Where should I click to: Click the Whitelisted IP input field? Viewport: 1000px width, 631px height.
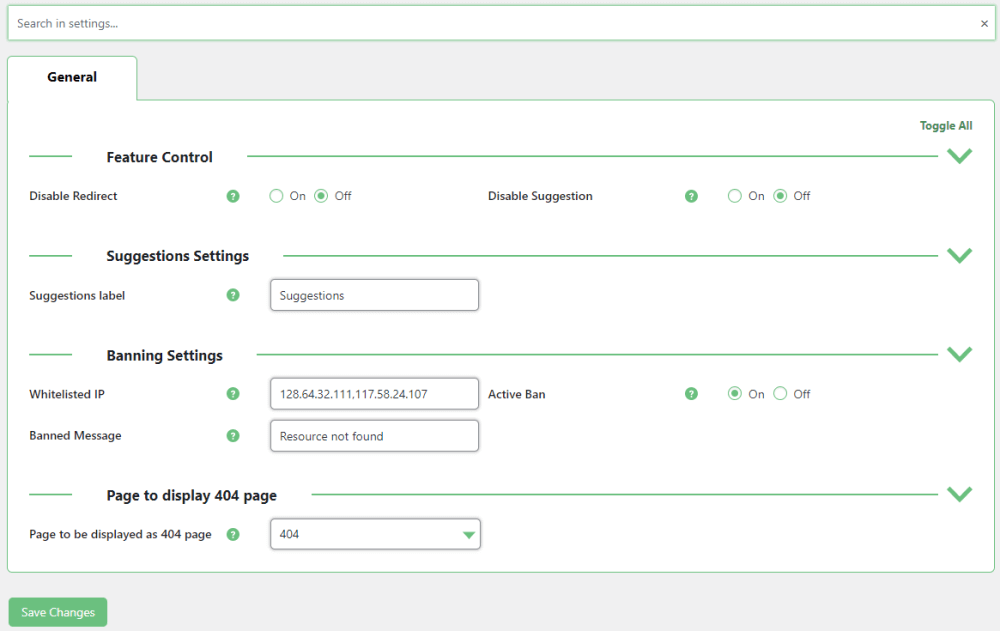[x=374, y=394]
